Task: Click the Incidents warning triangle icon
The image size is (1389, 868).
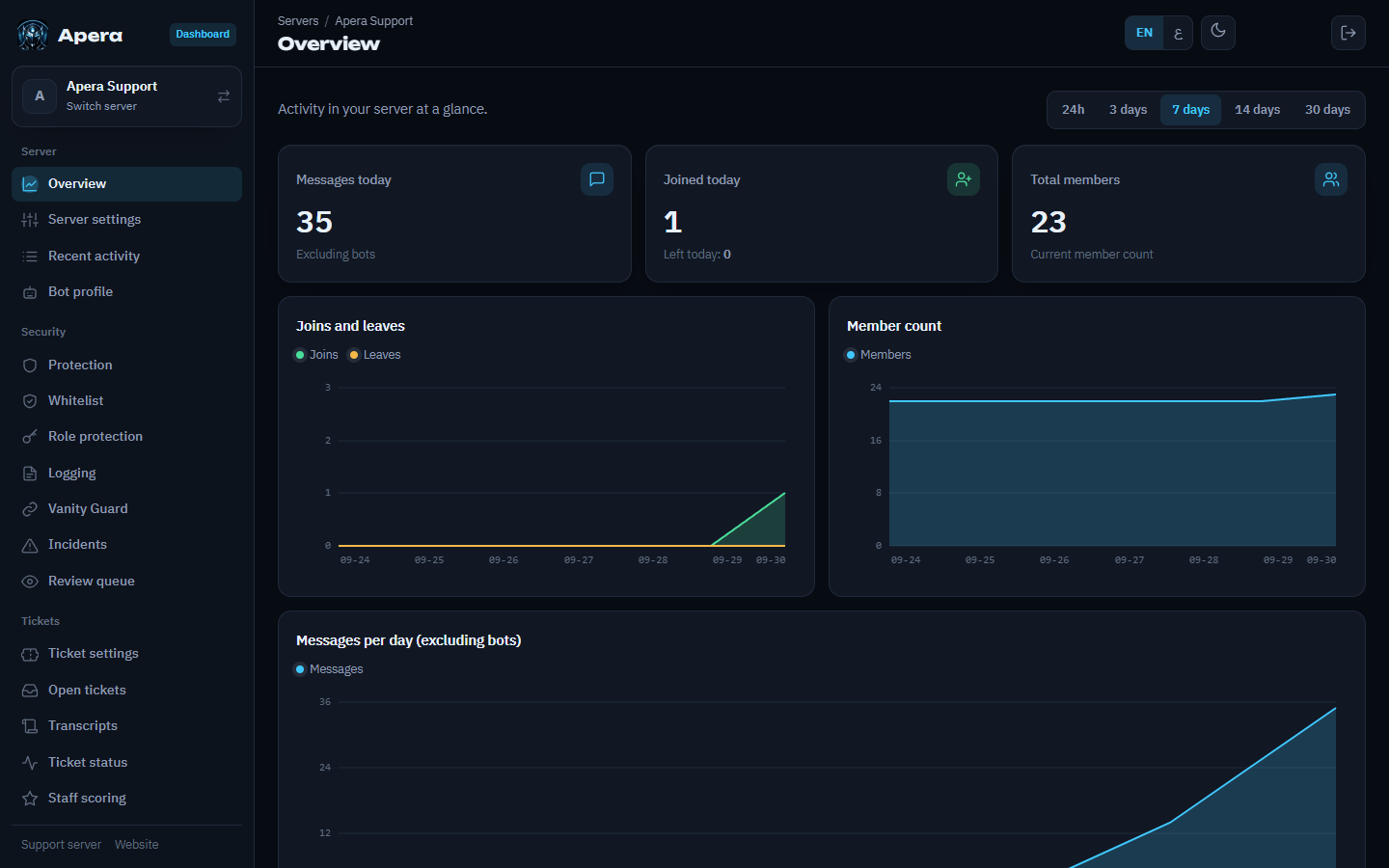Action: coord(30,545)
